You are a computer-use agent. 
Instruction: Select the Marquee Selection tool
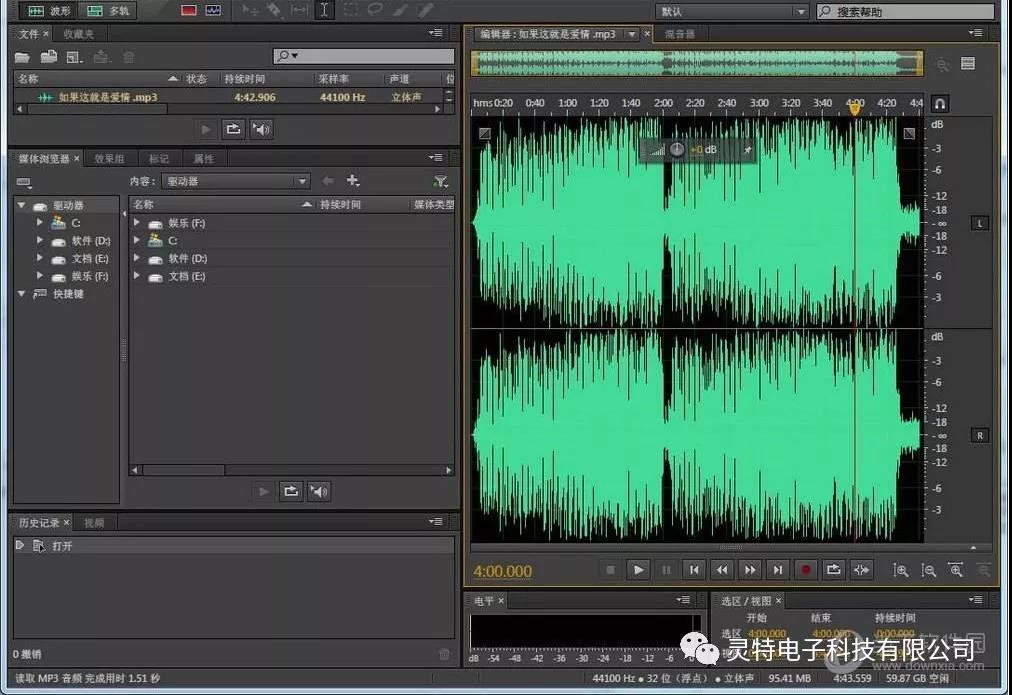tap(350, 10)
